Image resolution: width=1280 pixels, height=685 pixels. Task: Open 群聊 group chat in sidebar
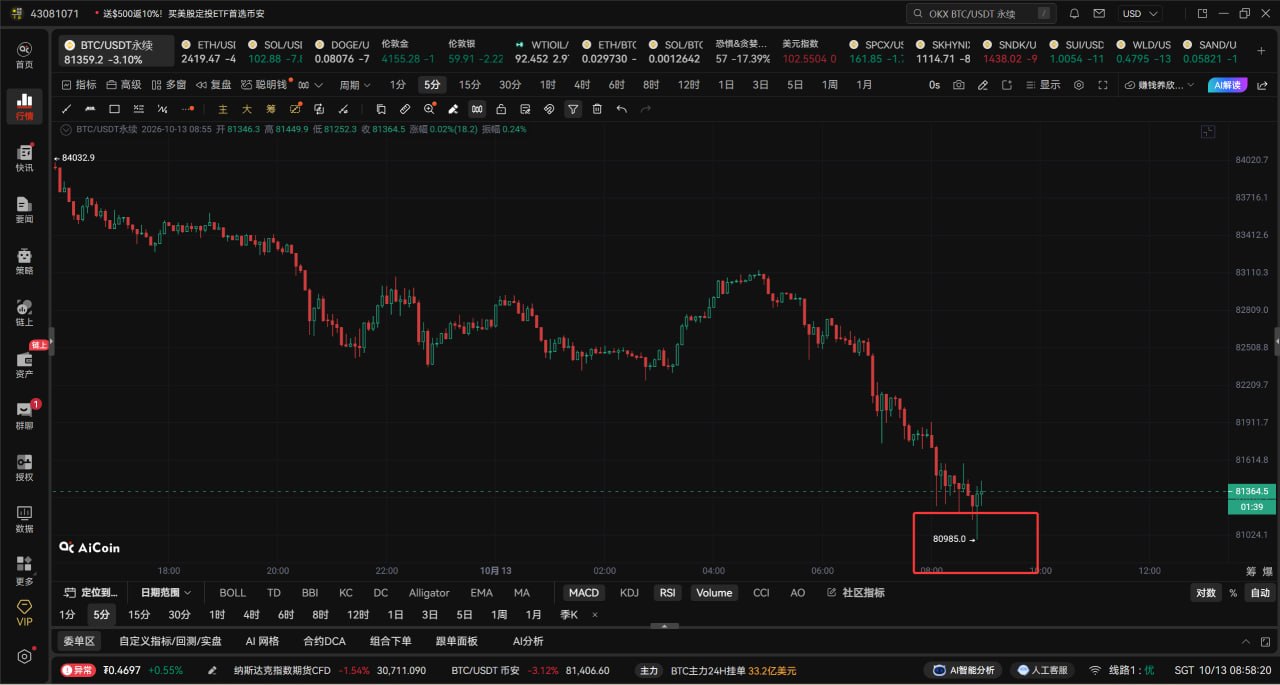[x=24, y=416]
